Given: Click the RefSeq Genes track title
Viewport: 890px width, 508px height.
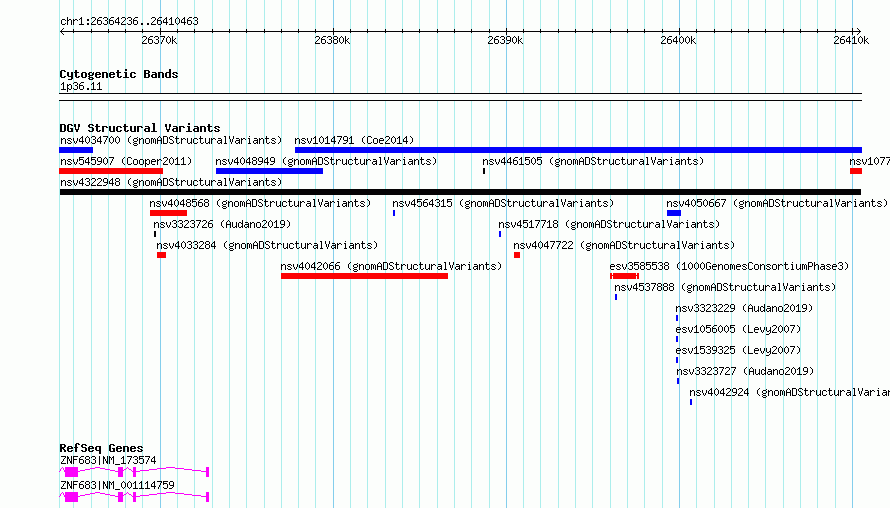Looking at the screenshot, I should pos(101,448).
